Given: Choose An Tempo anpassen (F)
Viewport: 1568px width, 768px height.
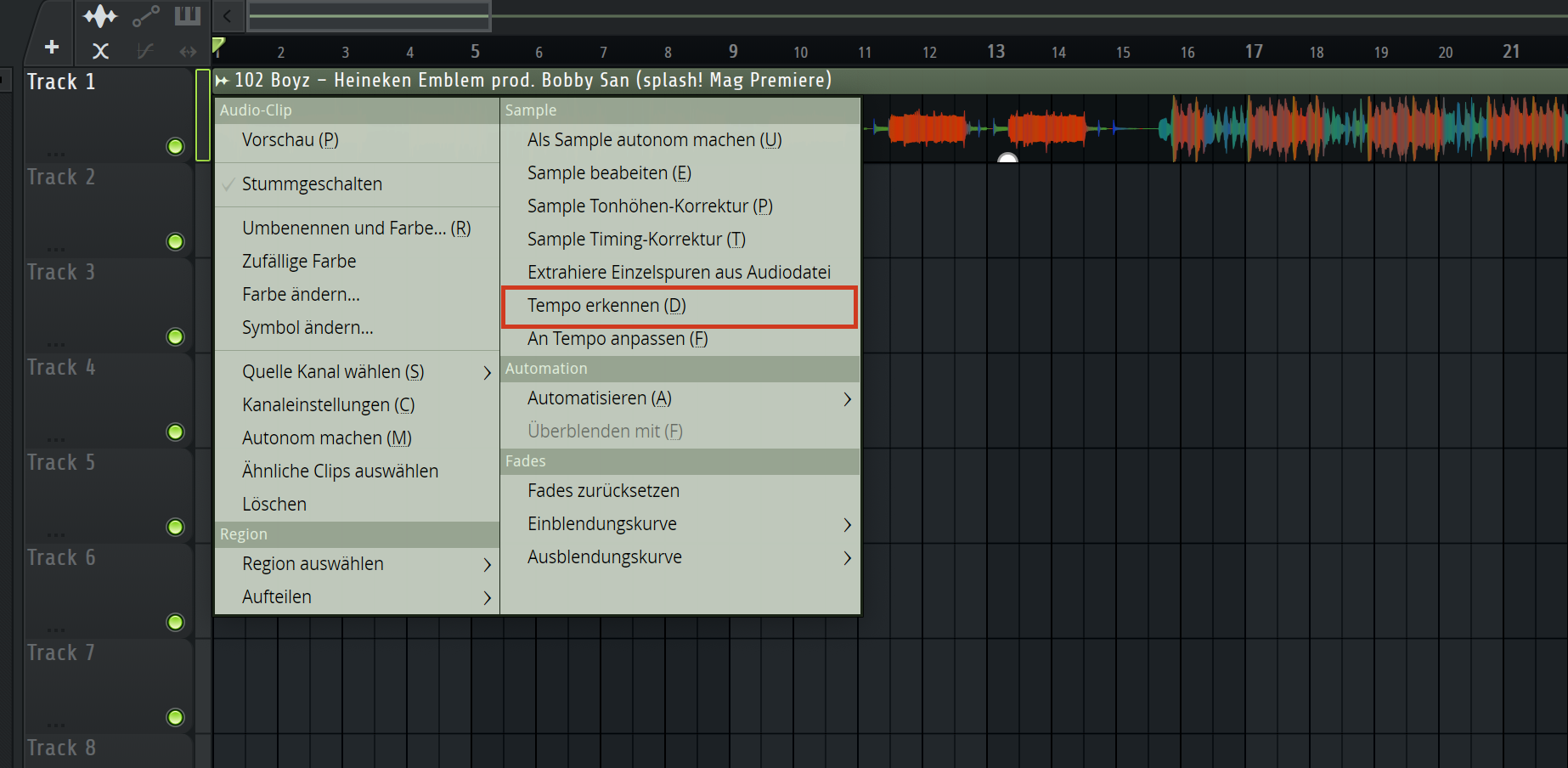Looking at the screenshot, I should (680, 339).
